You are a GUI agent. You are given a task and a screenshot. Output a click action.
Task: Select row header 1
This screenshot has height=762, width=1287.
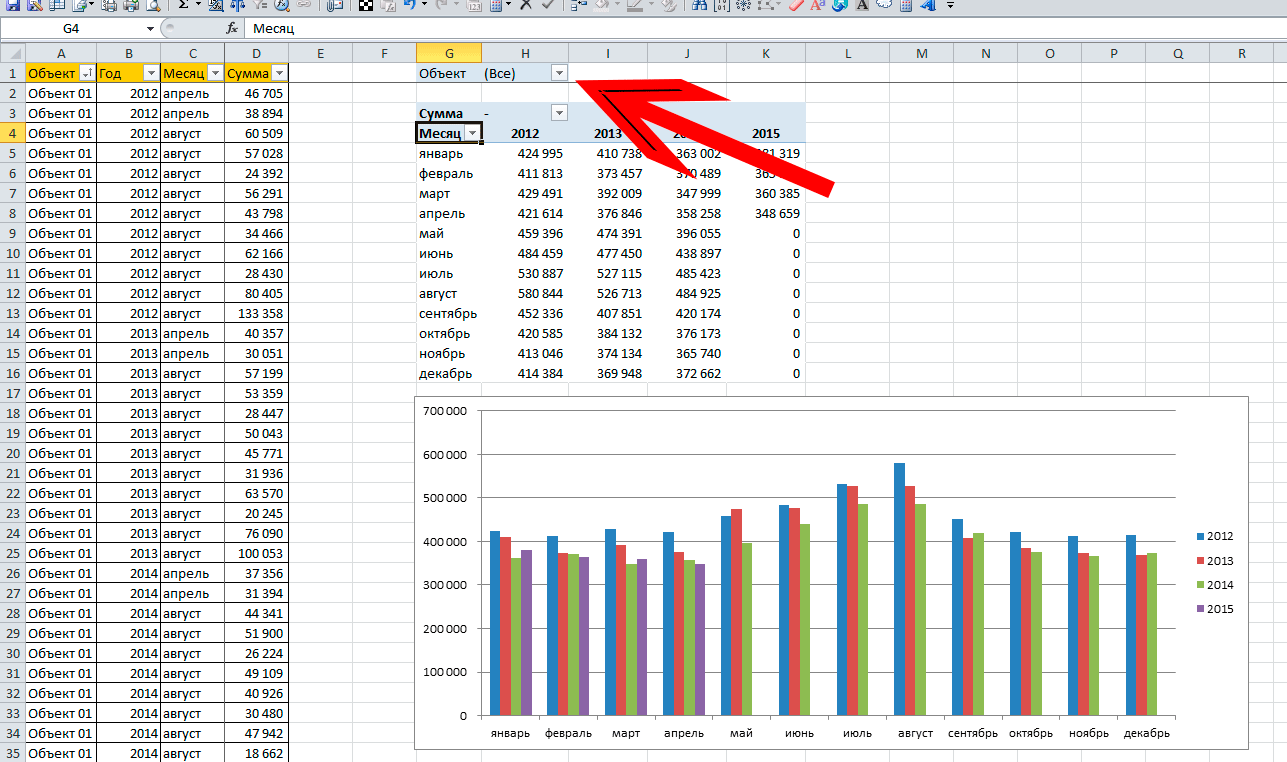pyautogui.click(x=12, y=73)
